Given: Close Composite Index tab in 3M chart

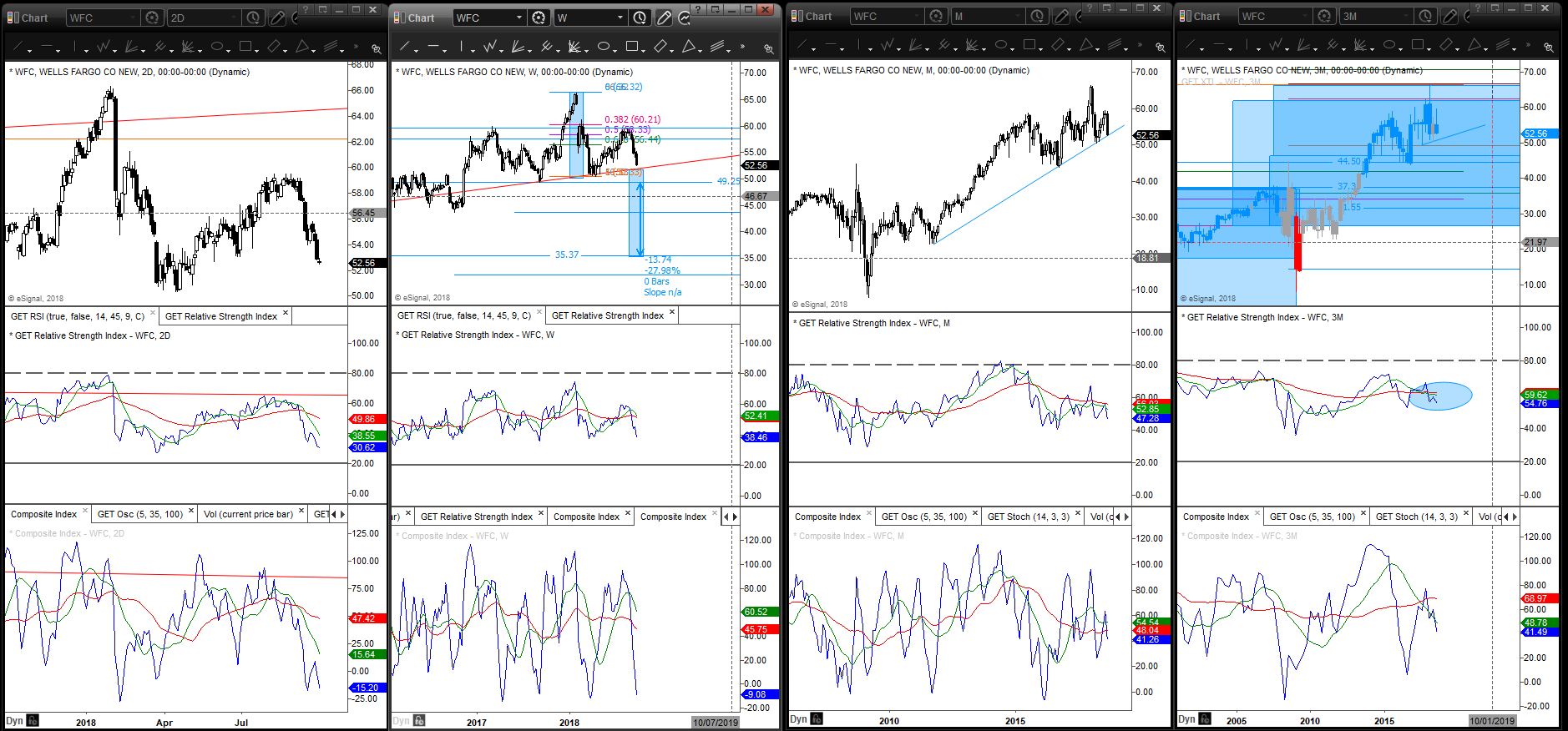Looking at the screenshot, I should pyautogui.click(x=1257, y=515).
